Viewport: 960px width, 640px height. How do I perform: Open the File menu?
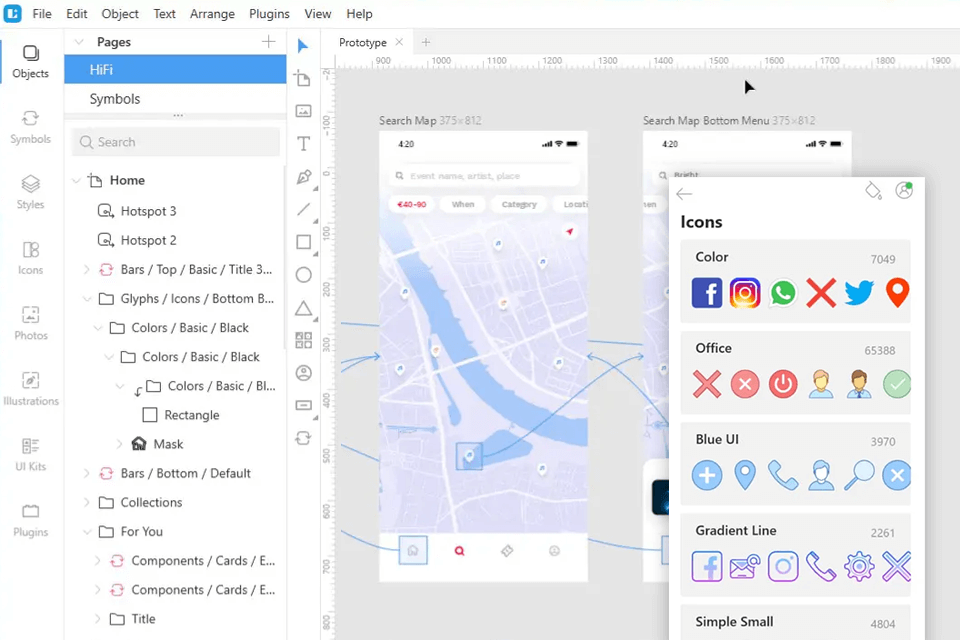click(42, 13)
